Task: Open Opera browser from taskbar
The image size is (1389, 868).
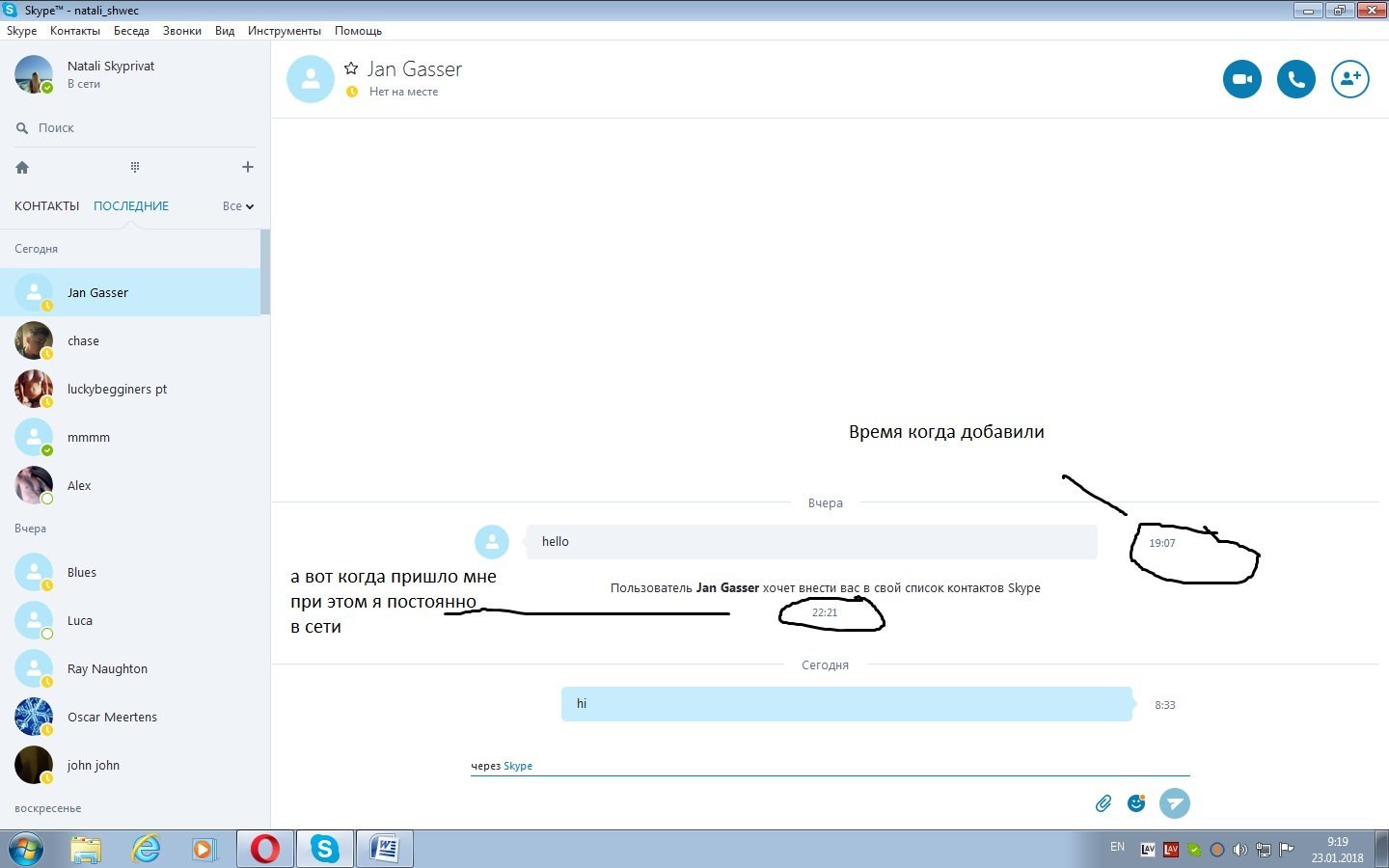Action: click(265, 849)
